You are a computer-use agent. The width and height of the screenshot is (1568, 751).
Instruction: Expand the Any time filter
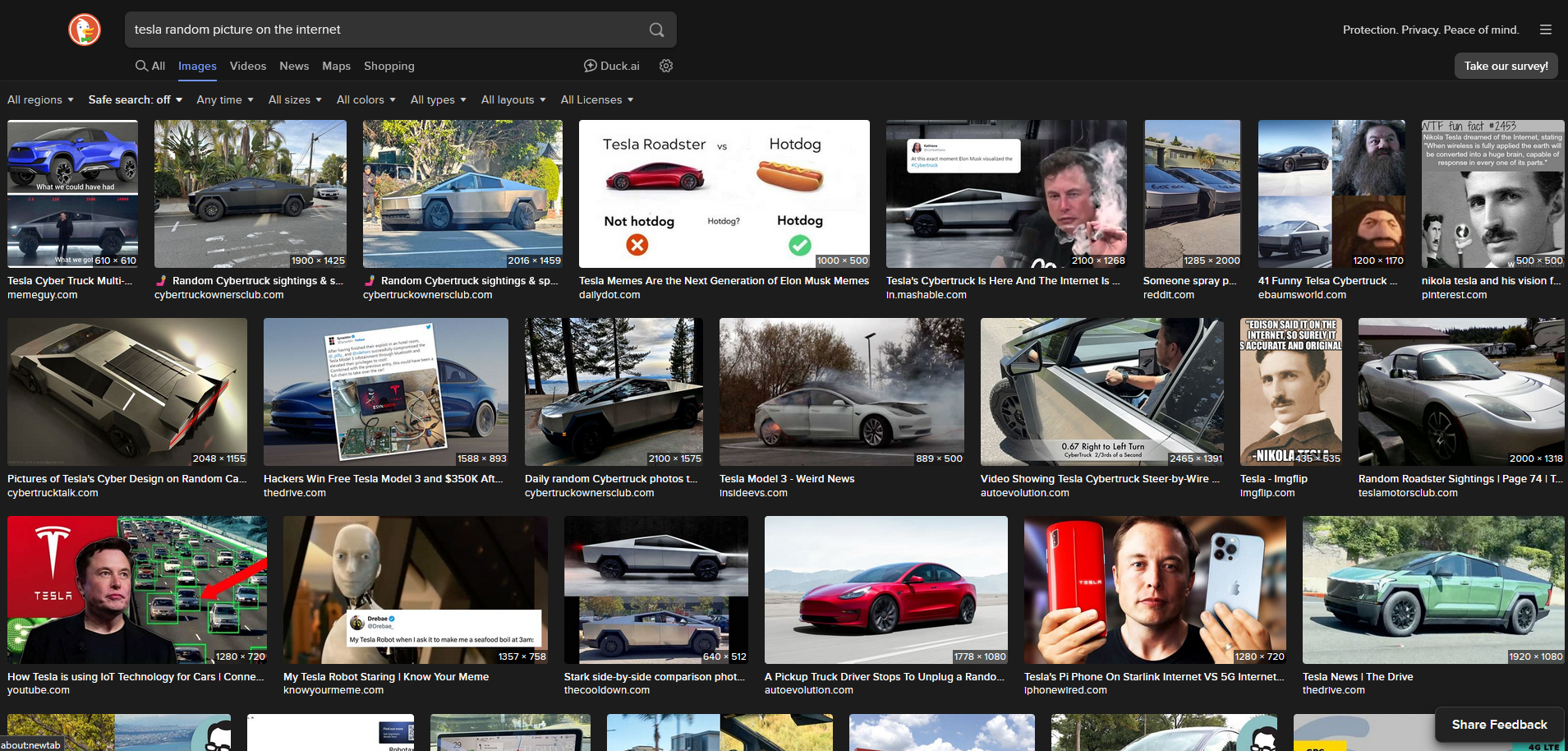pos(225,99)
